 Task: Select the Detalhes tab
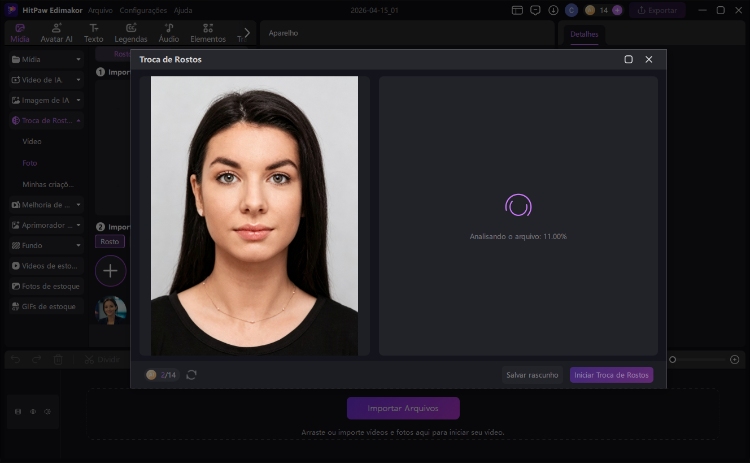click(584, 34)
